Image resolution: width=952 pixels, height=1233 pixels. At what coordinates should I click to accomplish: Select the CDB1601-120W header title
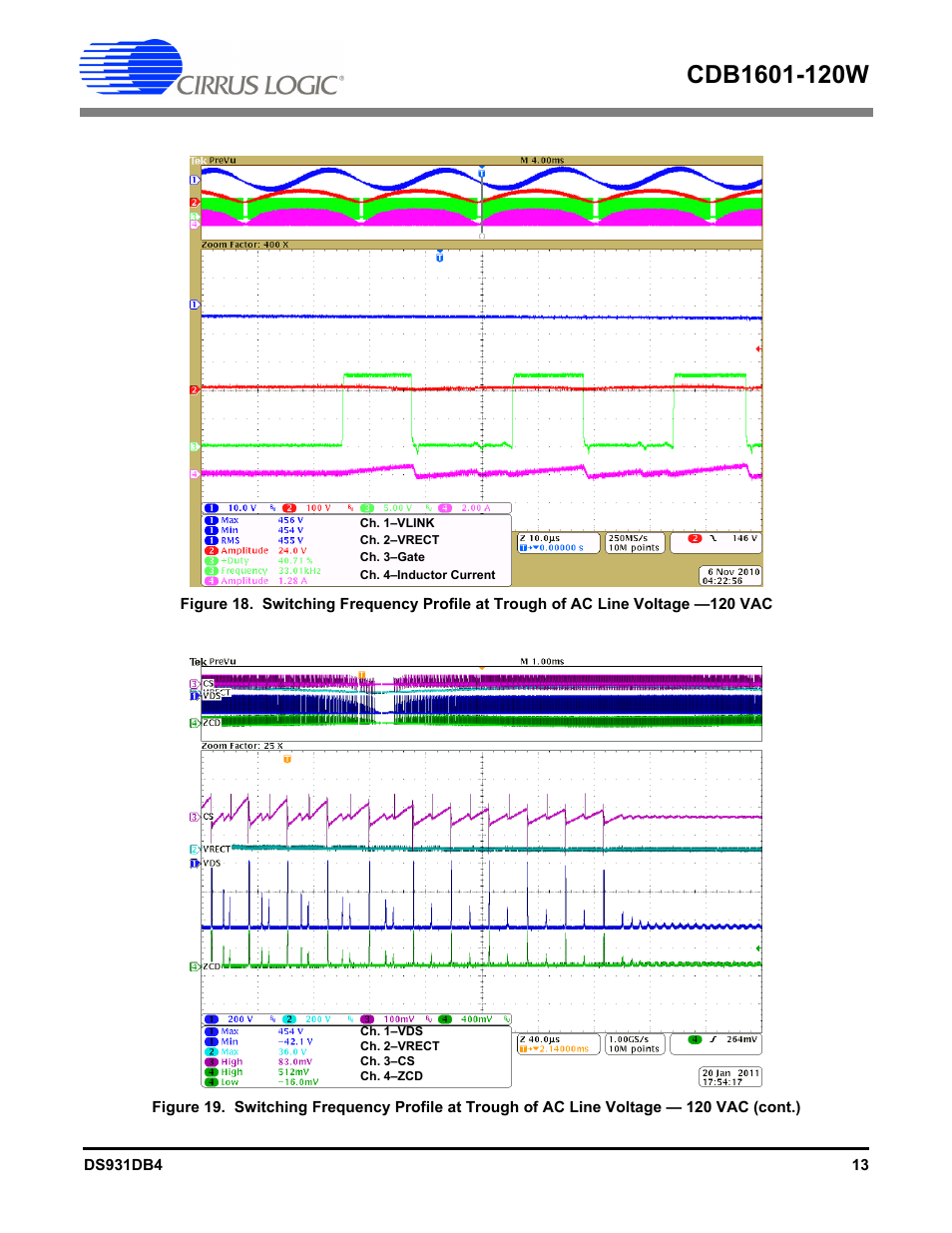point(777,75)
